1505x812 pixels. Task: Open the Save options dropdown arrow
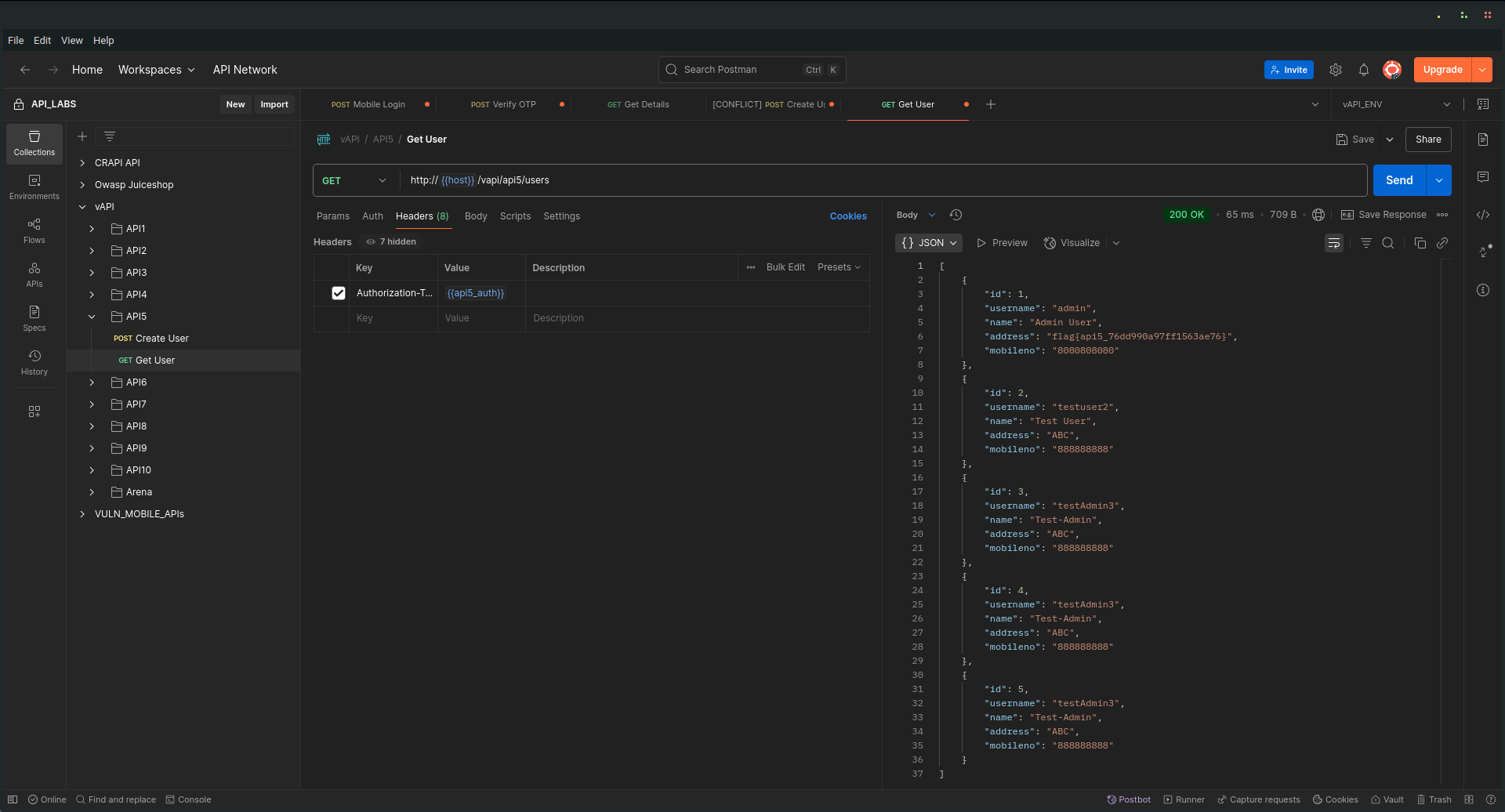[1390, 140]
